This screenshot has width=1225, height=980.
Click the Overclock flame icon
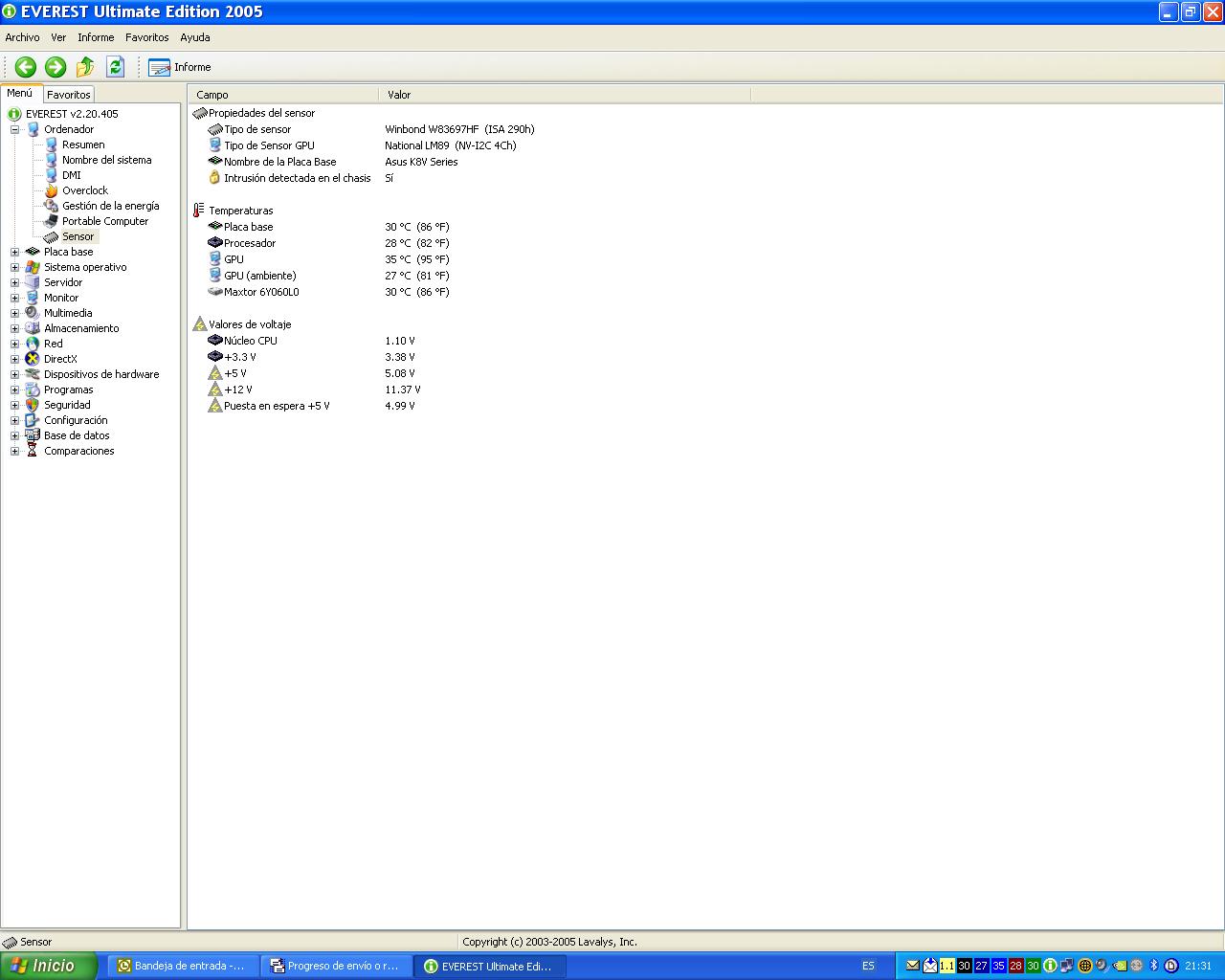tap(51, 190)
